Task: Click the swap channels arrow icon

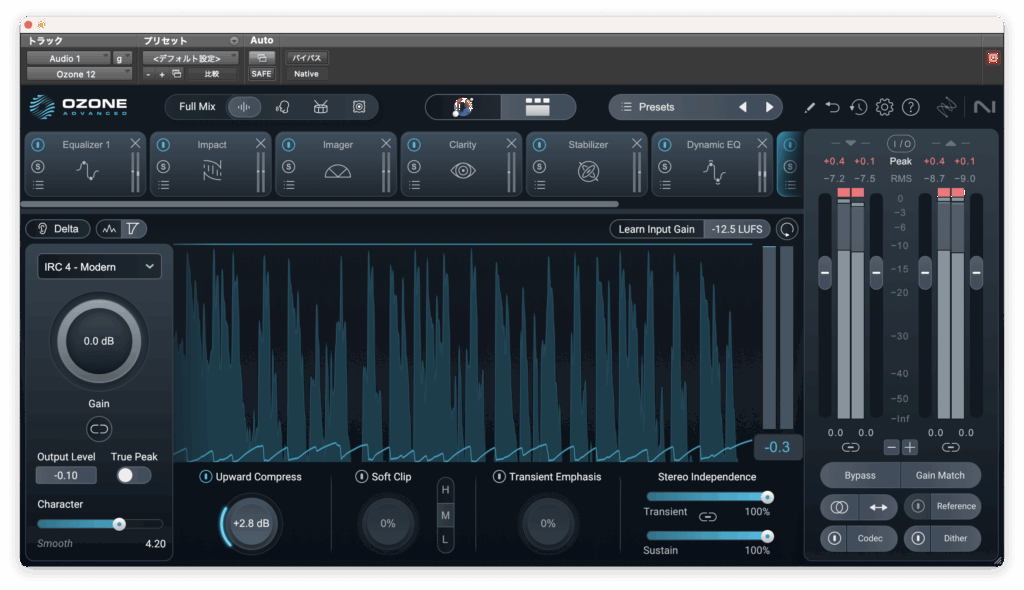Action: (878, 507)
